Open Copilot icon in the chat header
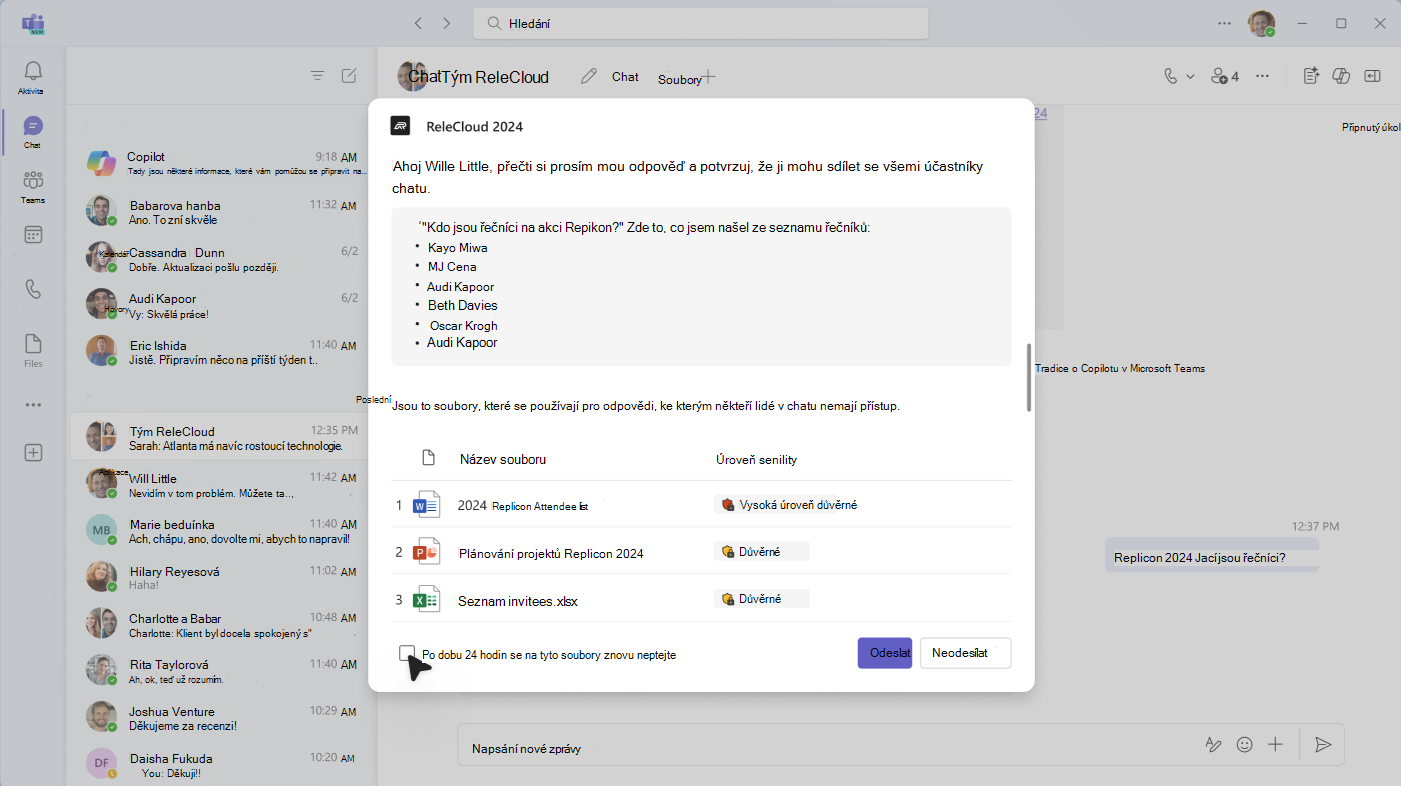 click(1342, 76)
